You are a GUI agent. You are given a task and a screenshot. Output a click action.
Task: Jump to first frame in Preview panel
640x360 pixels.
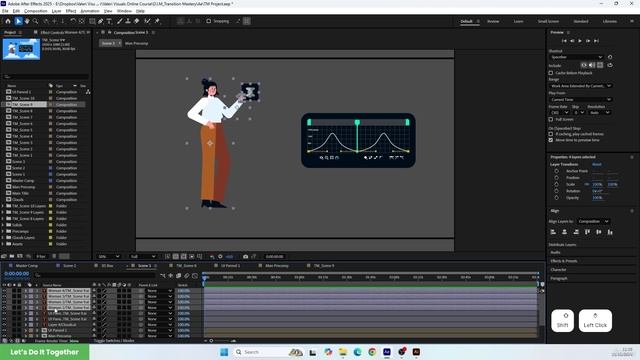(x=564, y=41)
